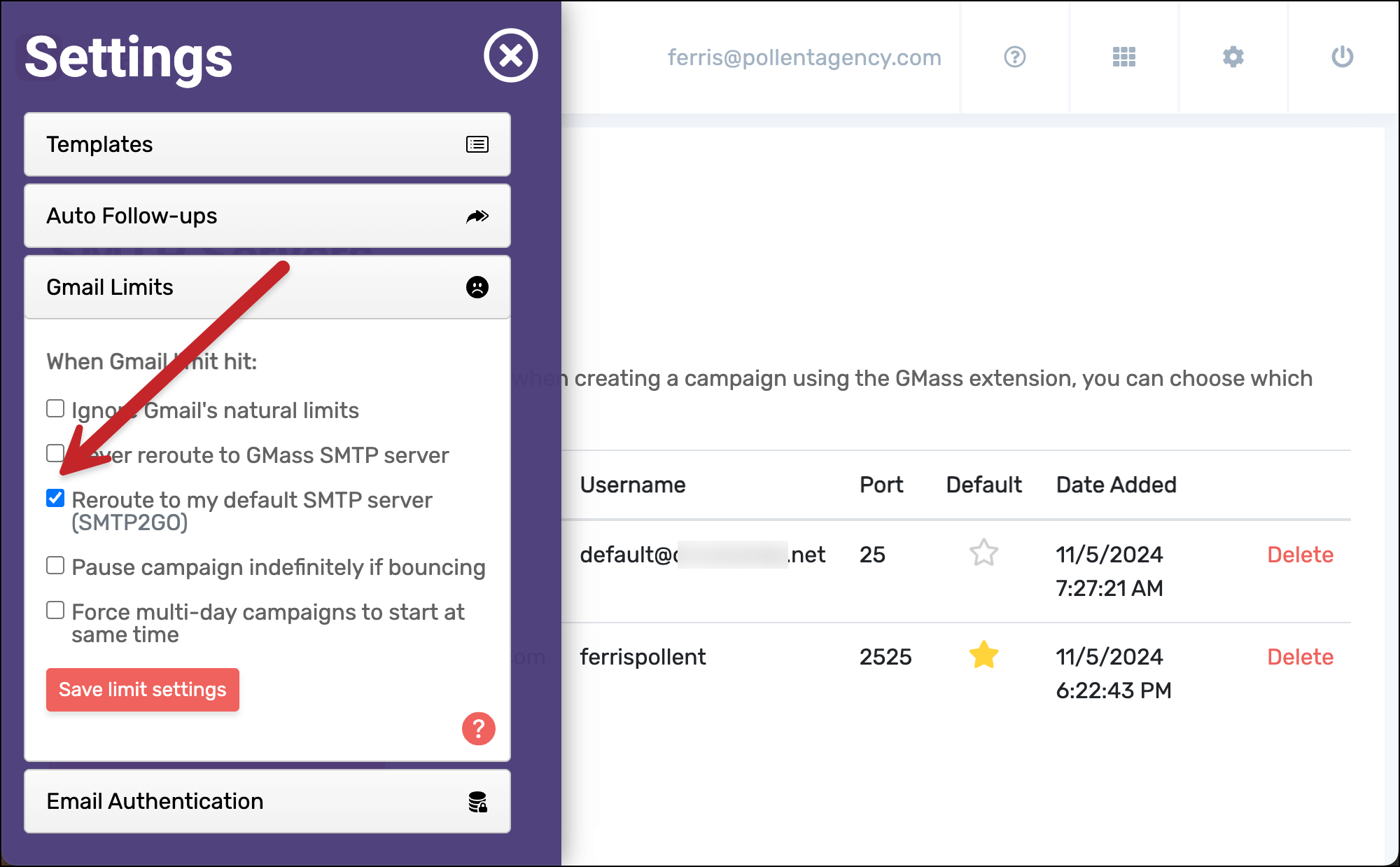1400x867 pixels.
Task: Click the sad face Gmail Limits icon
Action: pyautogui.click(x=477, y=287)
